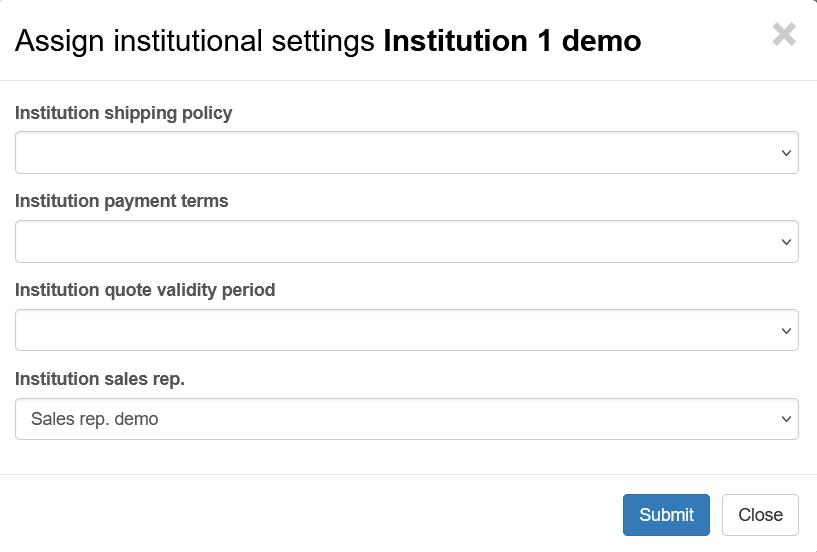Click the empty footer area left of Submit
Screen dimensions: 817x552
pyautogui.click(x=300, y=514)
